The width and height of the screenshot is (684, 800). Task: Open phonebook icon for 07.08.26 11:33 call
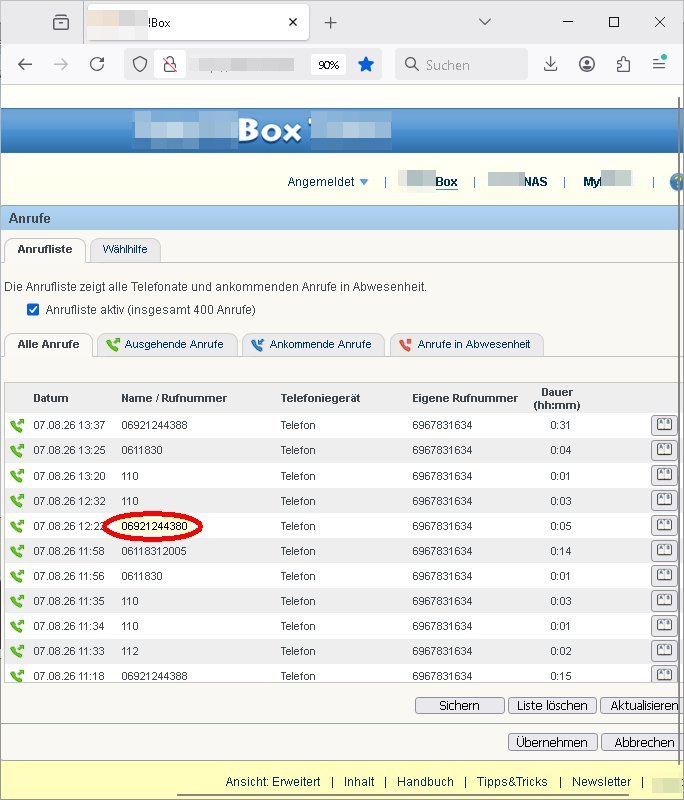pyautogui.click(x=664, y=651)
